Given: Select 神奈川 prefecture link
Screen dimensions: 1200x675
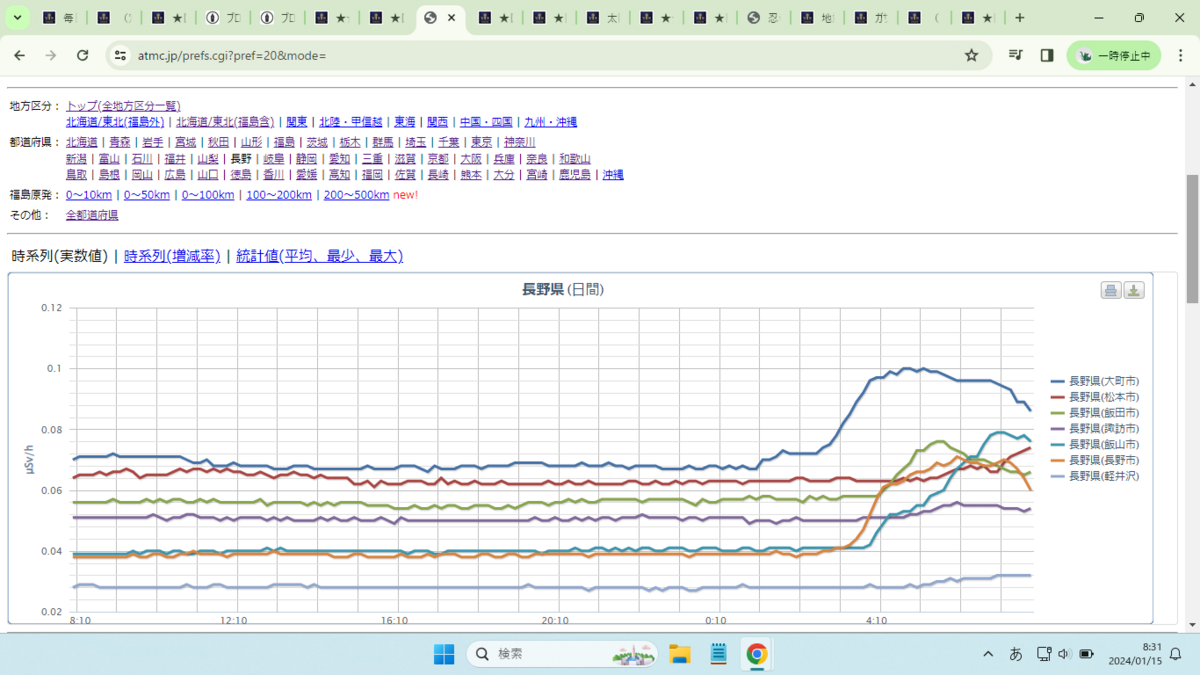Looking at the screenshot, I should [519, 143].
